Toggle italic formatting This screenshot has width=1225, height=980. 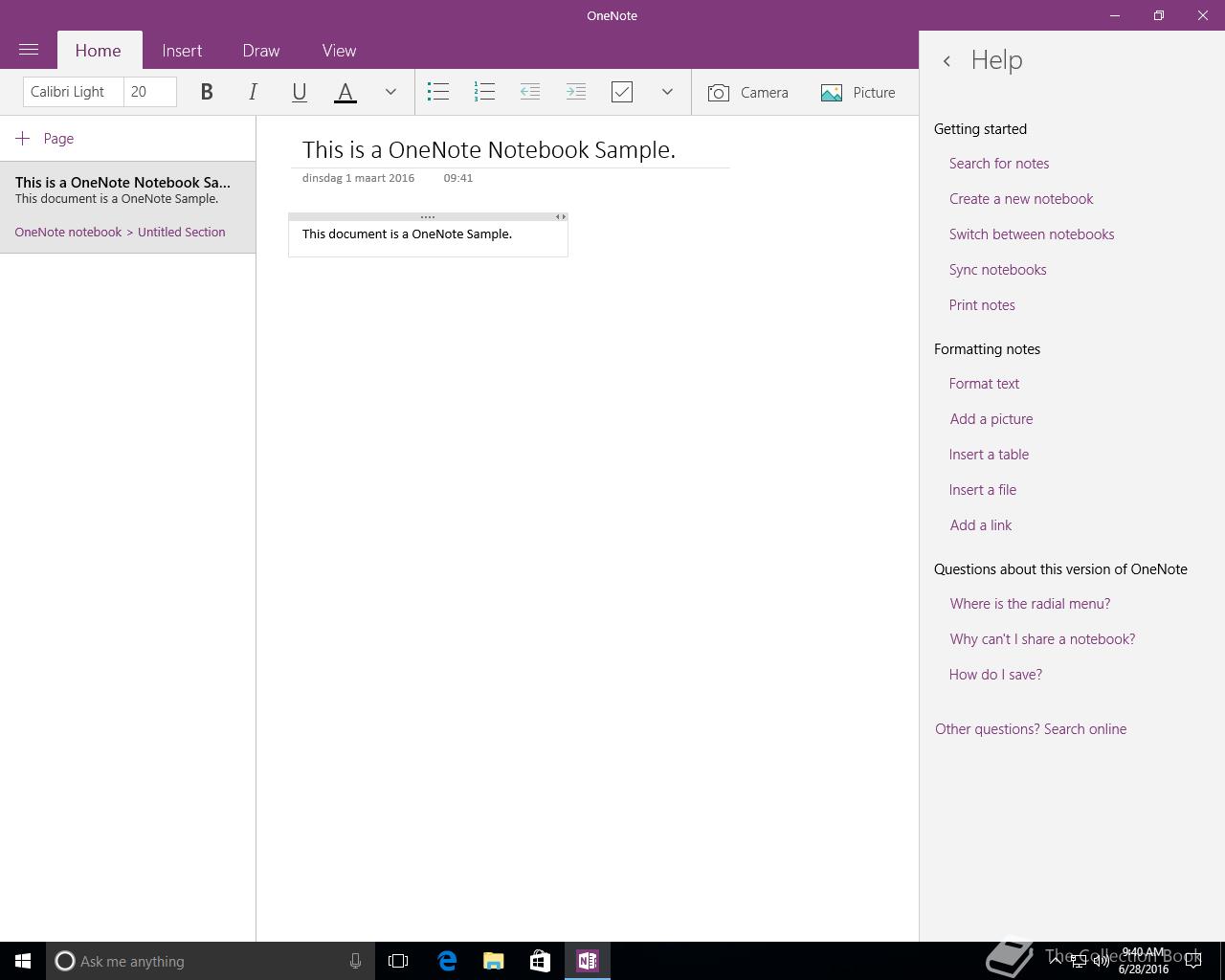tap(253, 92)
